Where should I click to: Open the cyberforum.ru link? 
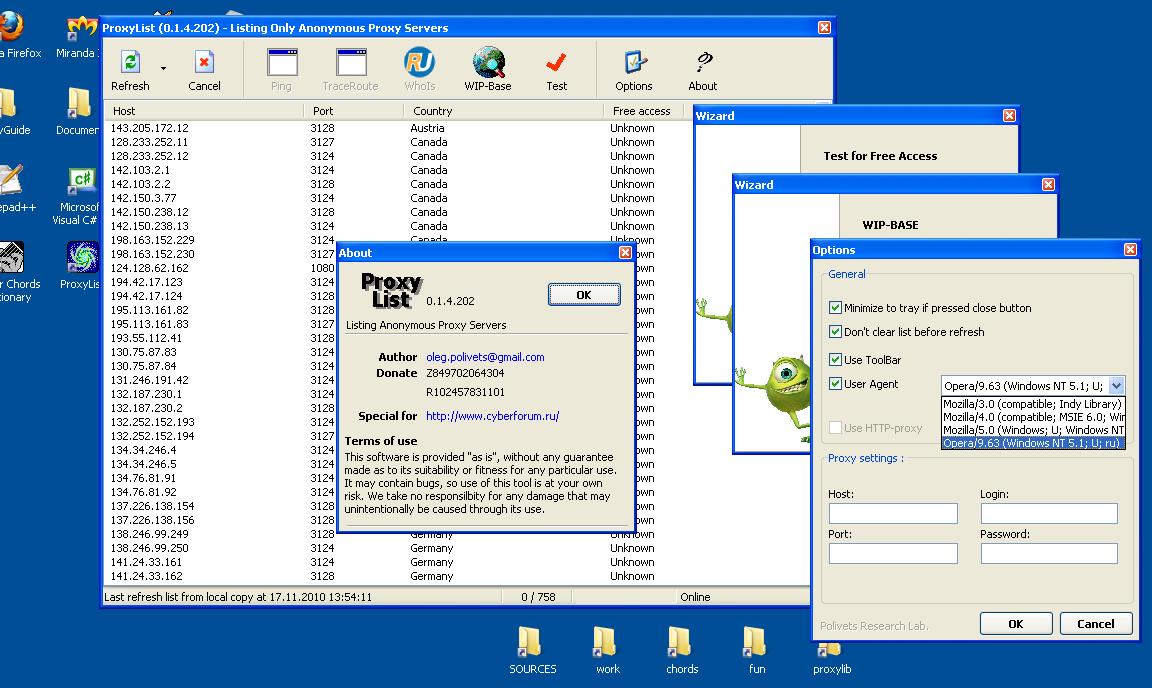492,415
